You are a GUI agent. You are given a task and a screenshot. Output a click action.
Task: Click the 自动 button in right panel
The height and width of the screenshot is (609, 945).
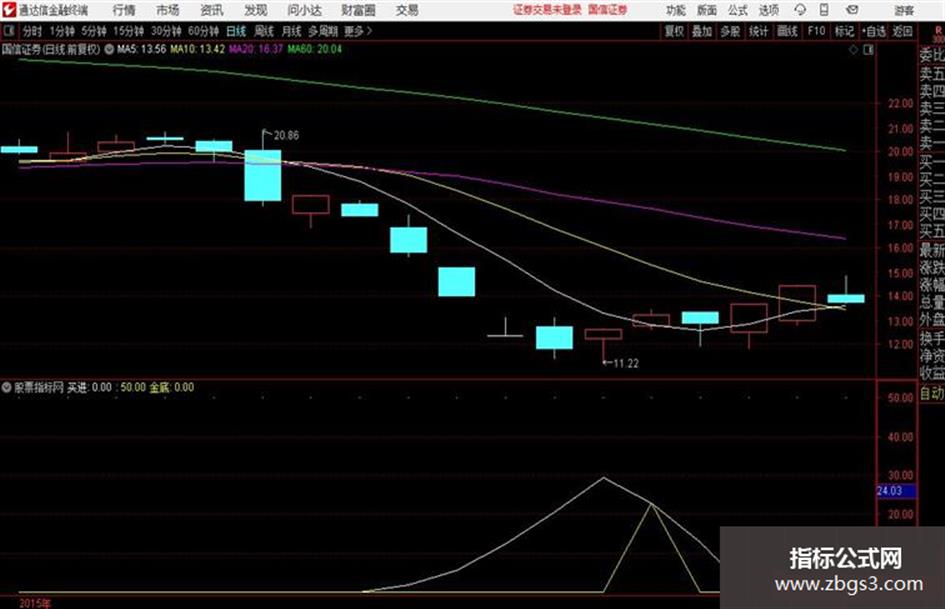click(x=932, y=394)
